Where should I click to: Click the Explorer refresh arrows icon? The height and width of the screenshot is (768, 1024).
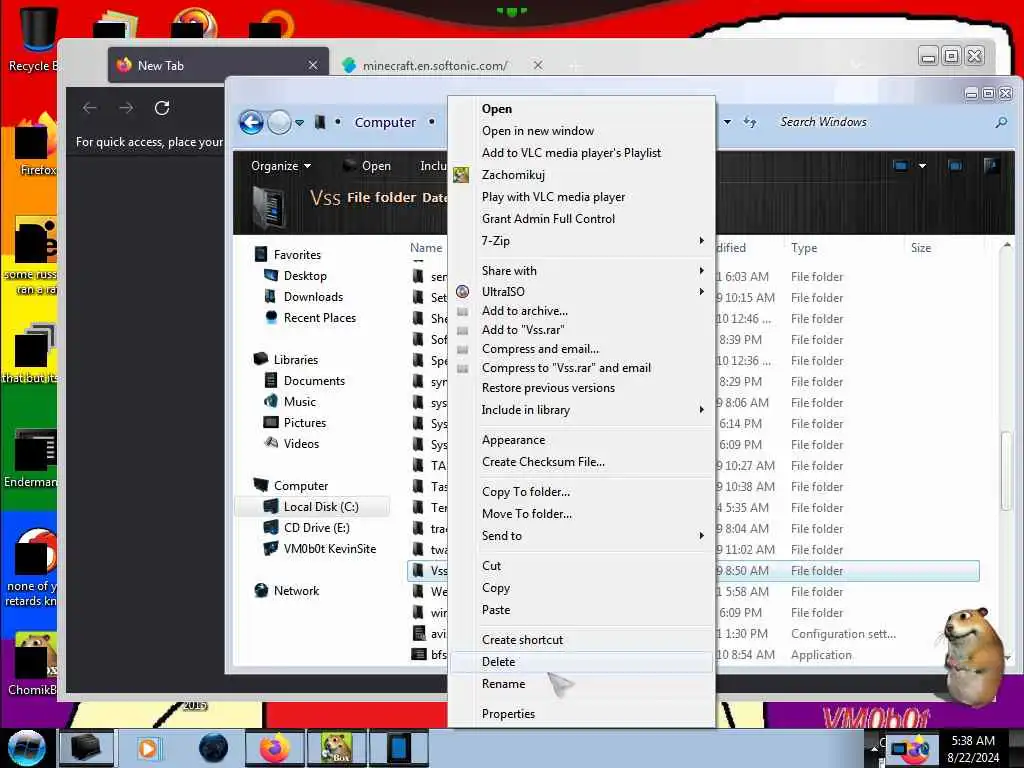click(750, 122)
